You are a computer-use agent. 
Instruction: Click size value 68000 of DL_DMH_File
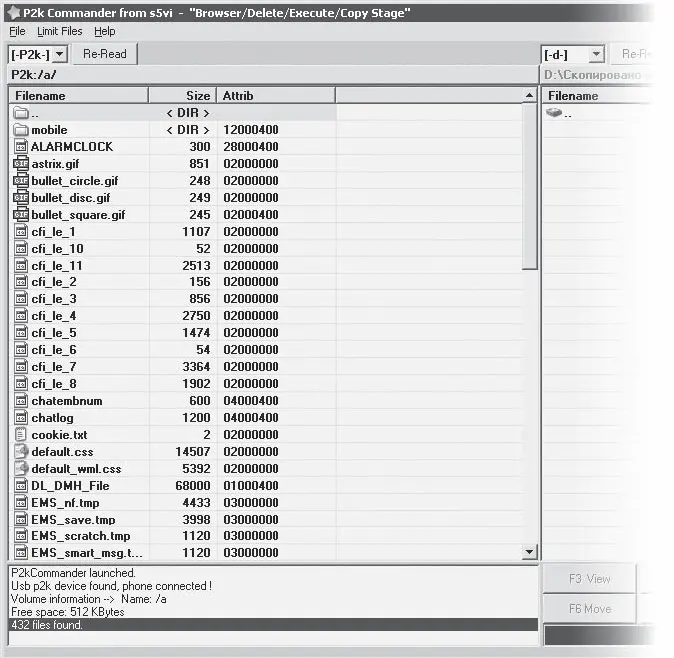click(x=193, y=486)
